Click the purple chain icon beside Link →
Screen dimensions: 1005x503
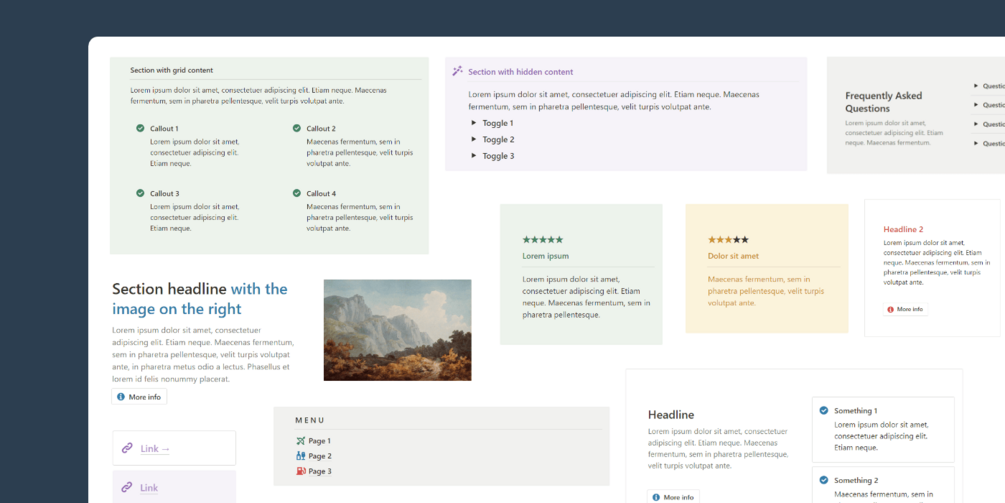[x=127, y=448]
